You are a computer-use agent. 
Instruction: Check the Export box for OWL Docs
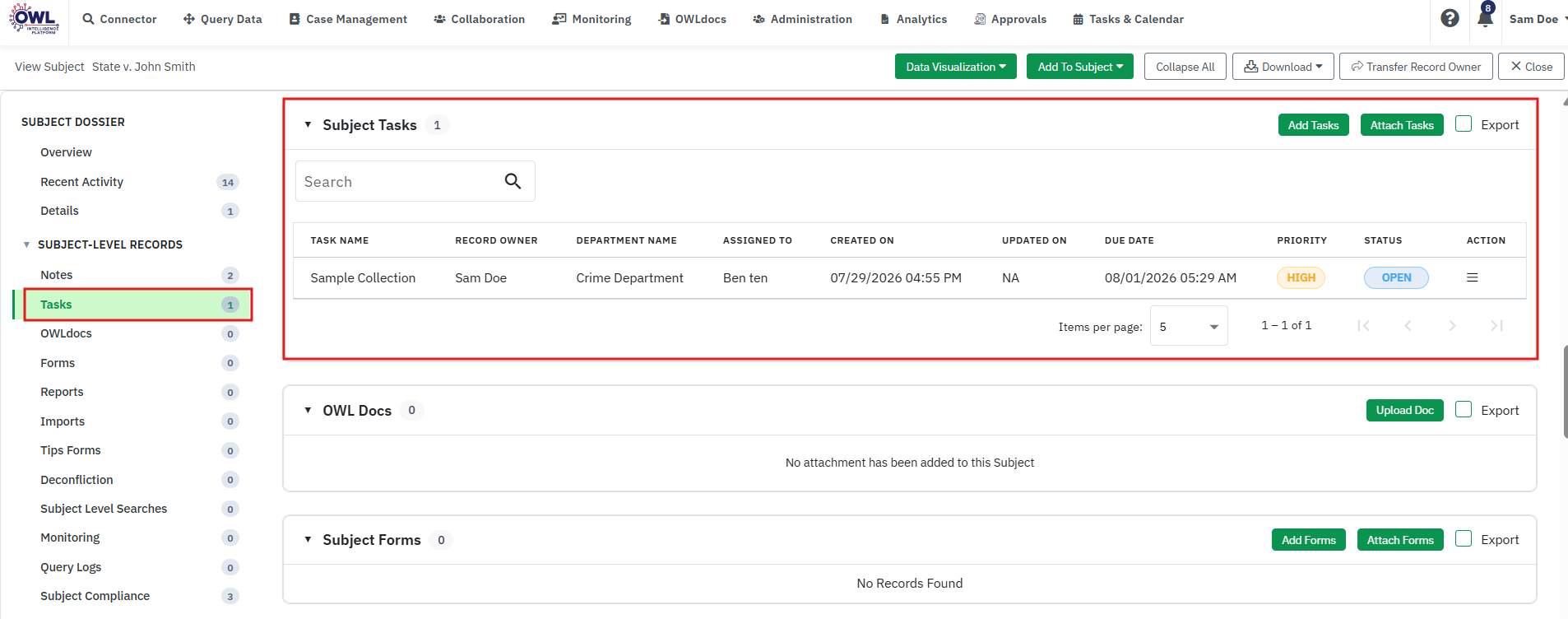click(x=1464, y=410)
